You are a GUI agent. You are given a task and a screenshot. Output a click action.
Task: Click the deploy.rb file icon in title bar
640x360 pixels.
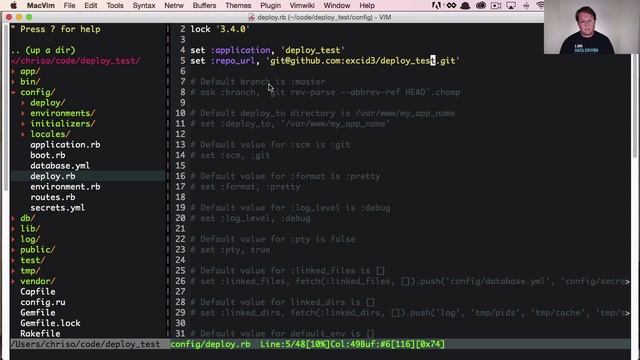click(251, 17)
